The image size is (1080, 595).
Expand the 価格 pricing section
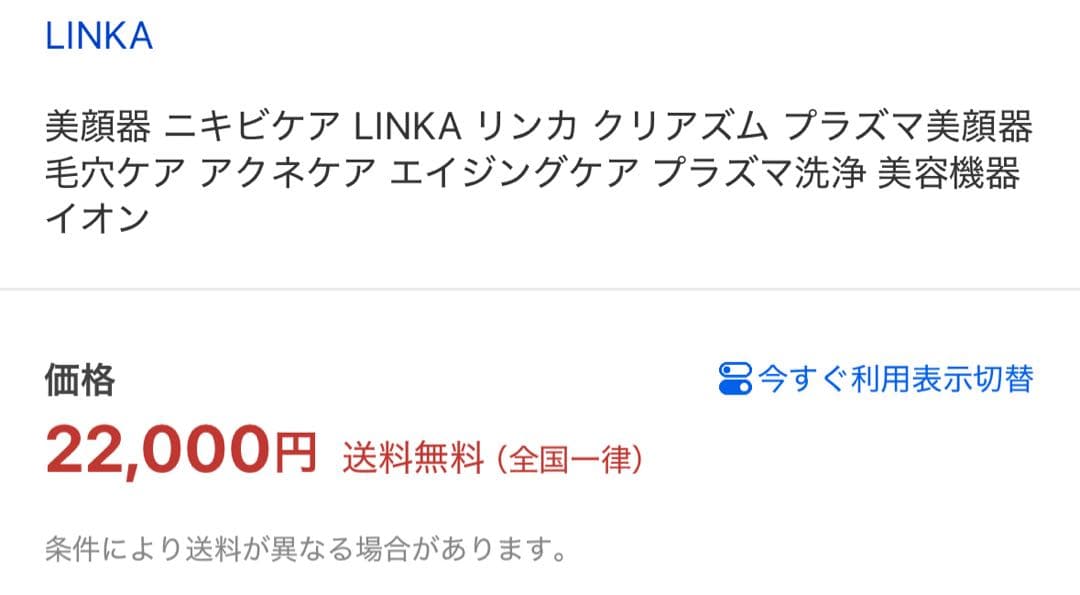(x=77, y=378)
